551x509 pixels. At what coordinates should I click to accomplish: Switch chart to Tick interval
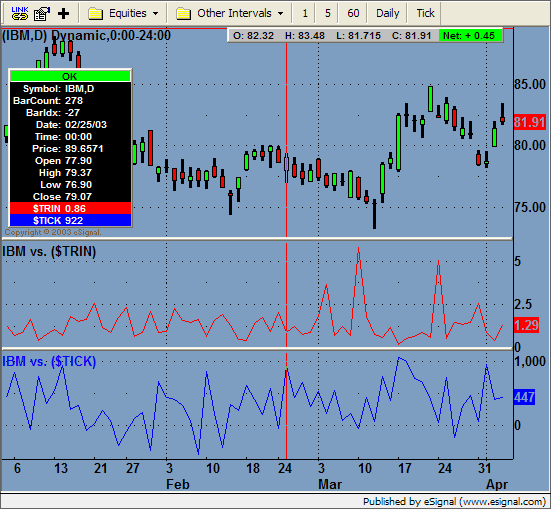click(425, 13)
